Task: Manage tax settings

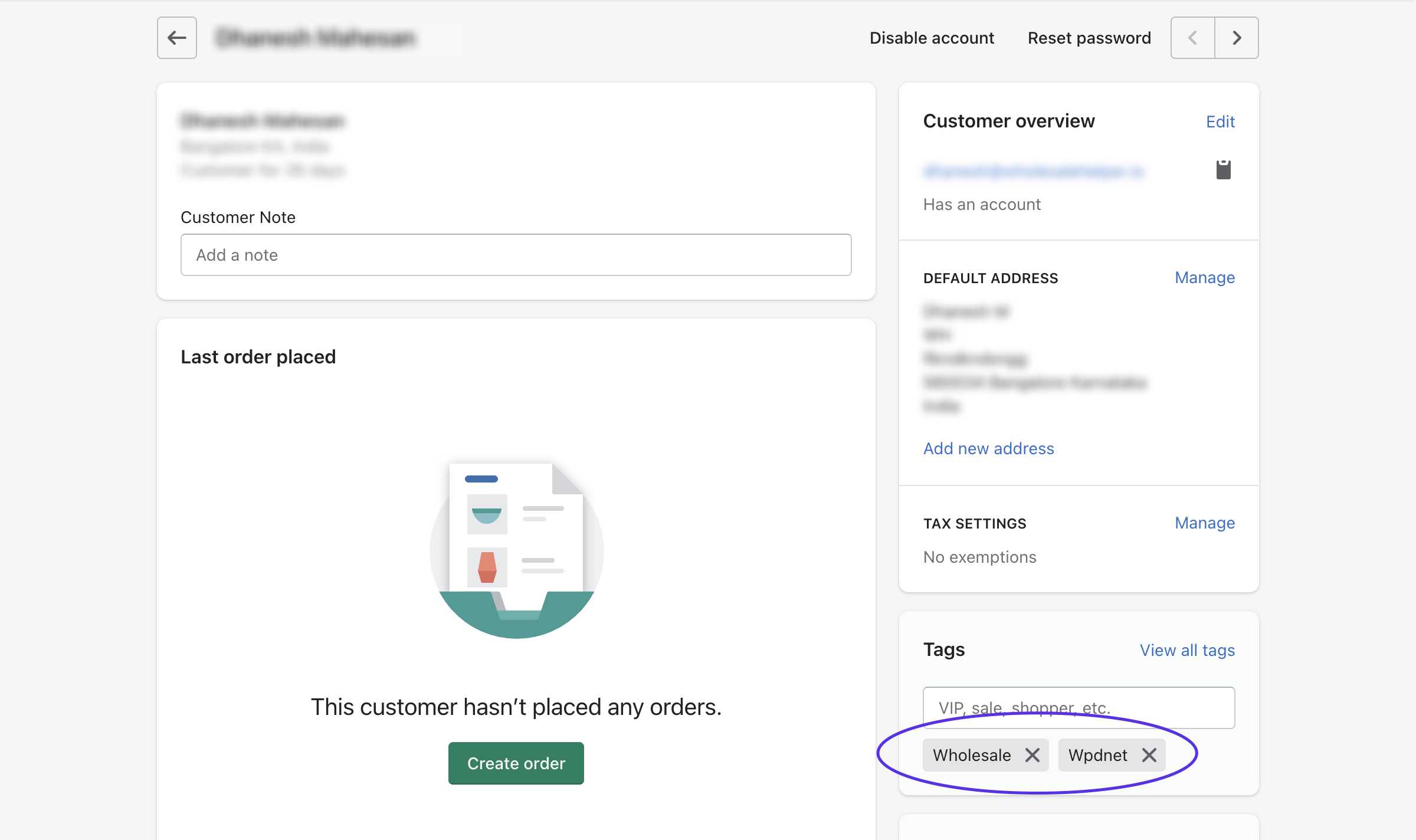Action: pyautogui.click(x=1204, y=523)
